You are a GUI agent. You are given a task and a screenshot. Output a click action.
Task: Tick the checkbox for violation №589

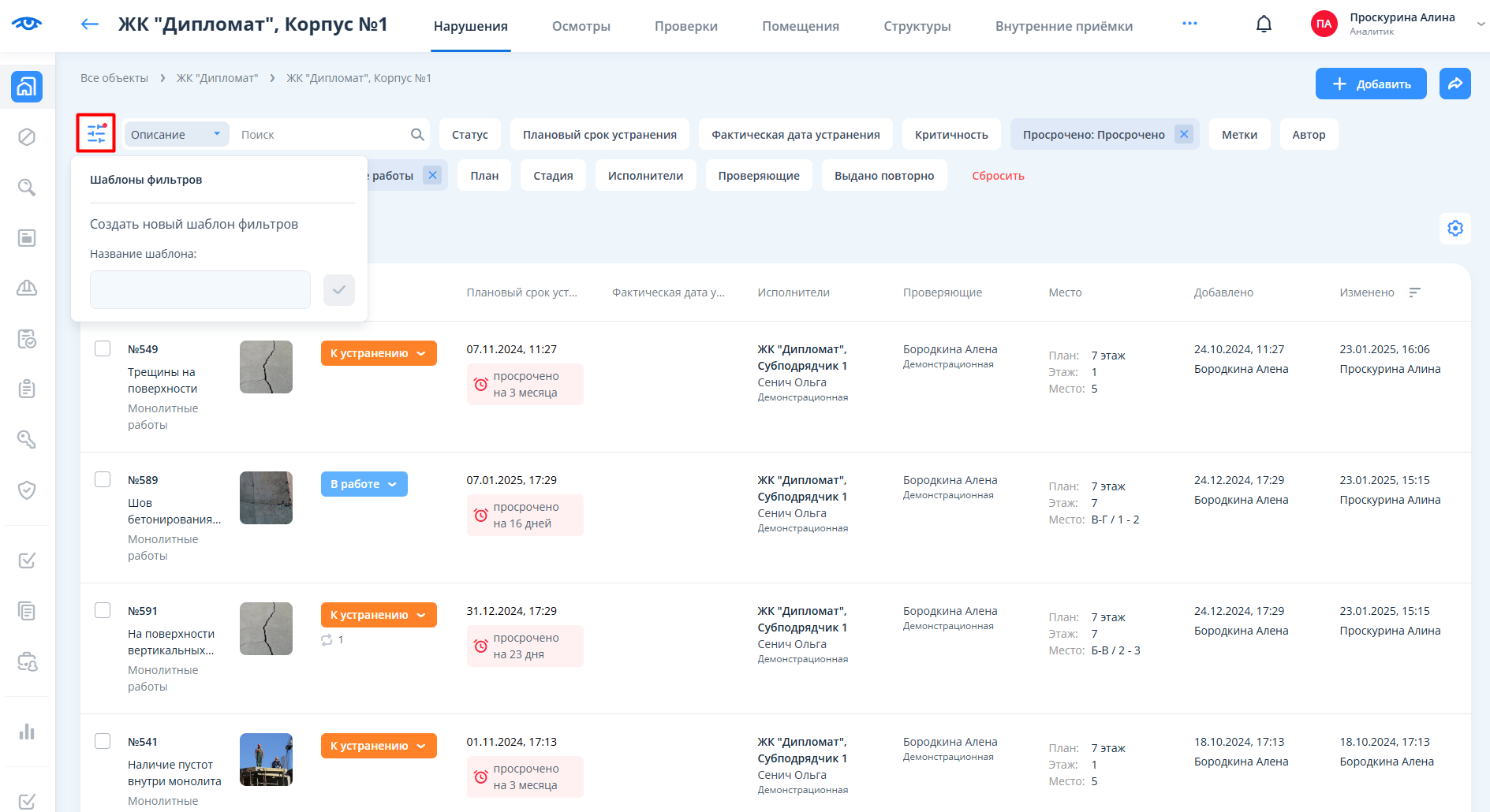point(103,479)
